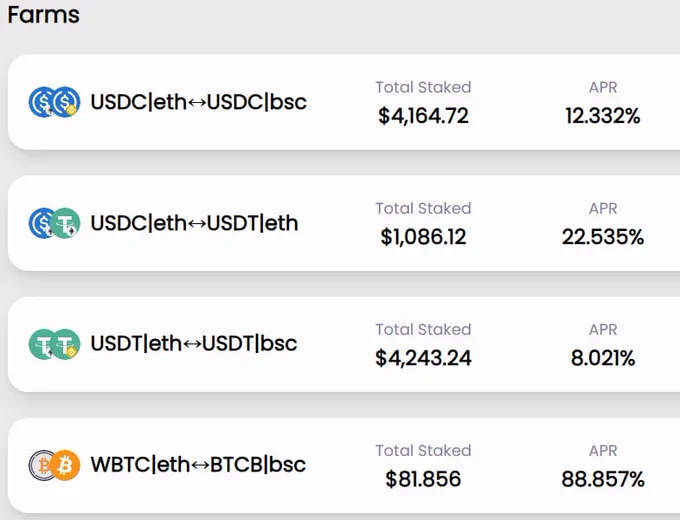680x520 pixels.
Task: Click the WBTC token icon
Action: tap(41, 465)
